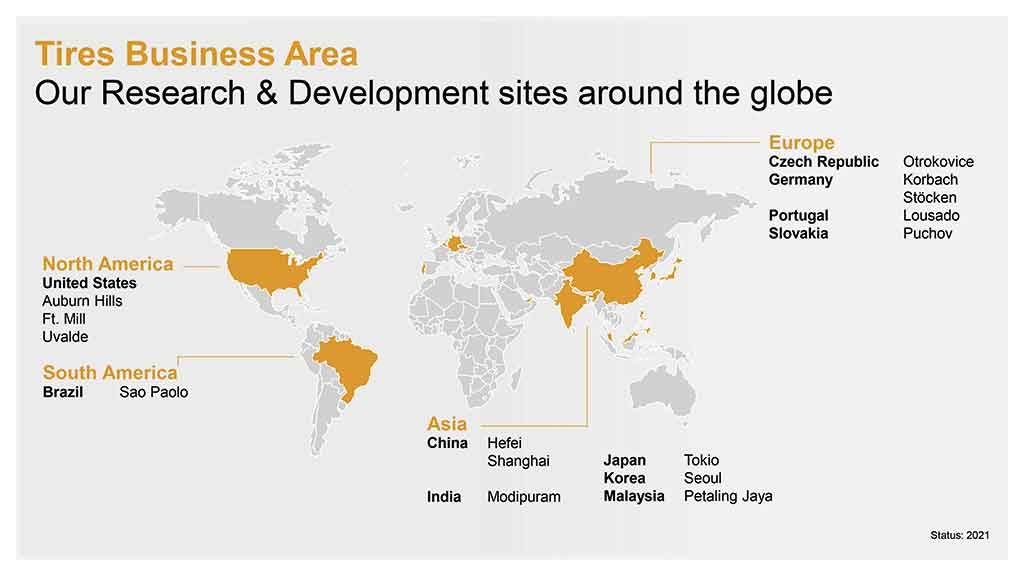The width and height of the screenshot is (1024, 576).
Task: Select the 'India' country label
Action: click(x=444, y=497)
